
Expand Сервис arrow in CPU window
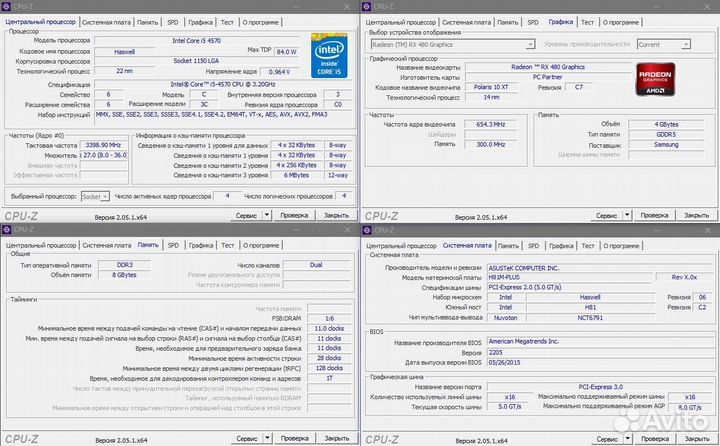click(x=267, y=215)
